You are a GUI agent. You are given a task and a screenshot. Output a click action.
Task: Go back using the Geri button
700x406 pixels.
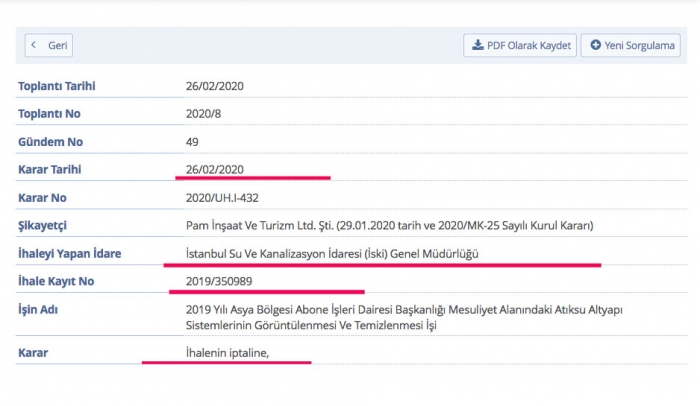49,46
